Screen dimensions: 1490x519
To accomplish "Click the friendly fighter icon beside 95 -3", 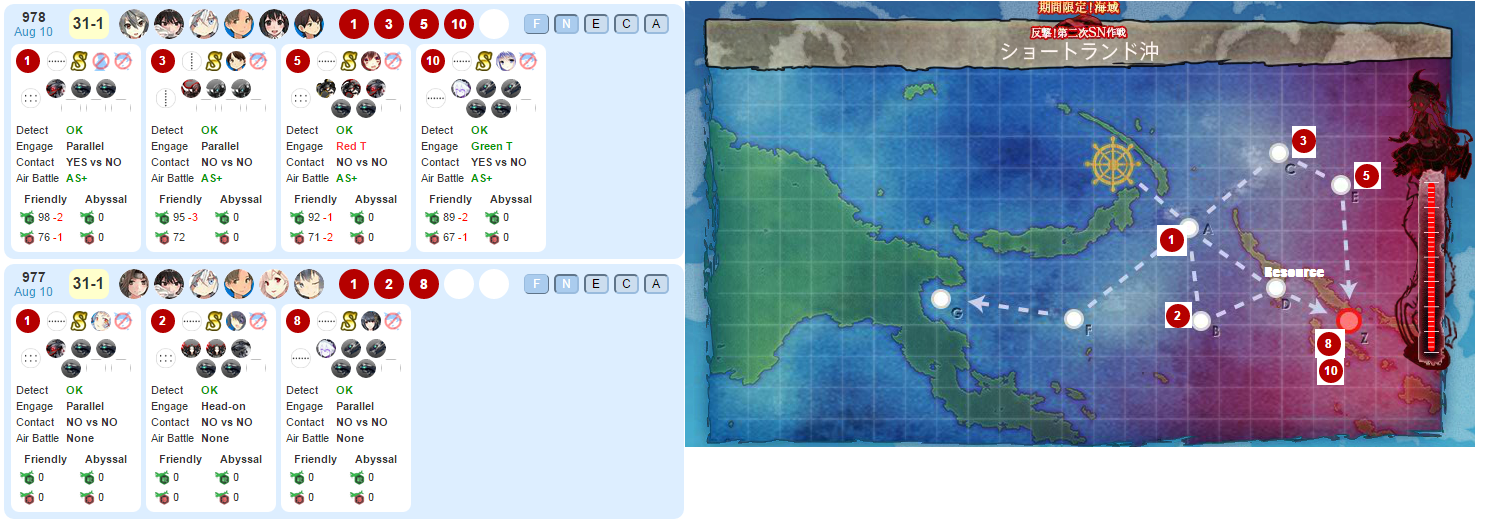I will [x=163, y=218].
